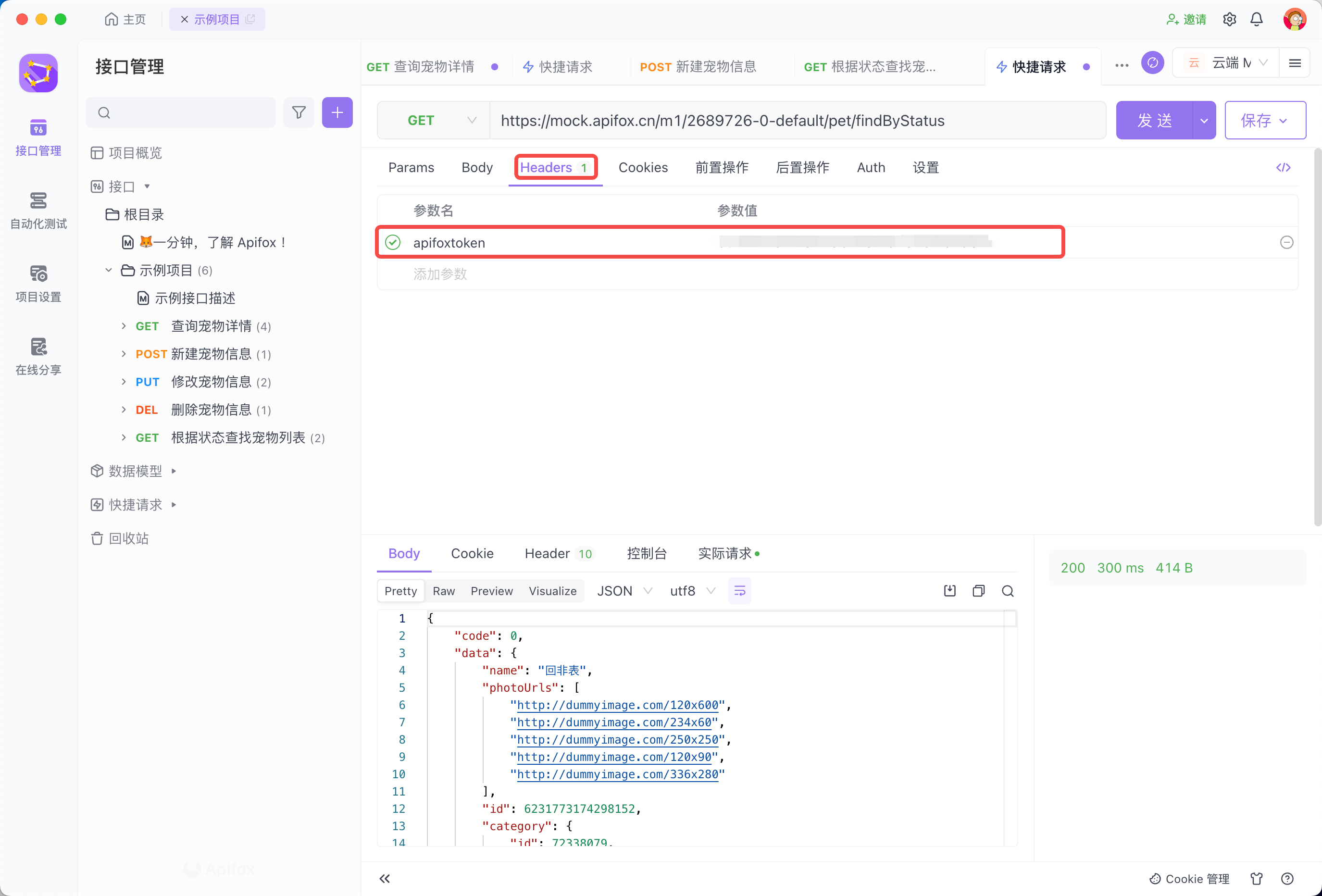Viewport: 1322px width, 896px height.
Task: Click the purple plus add button
Action: (x=337, y=112)
